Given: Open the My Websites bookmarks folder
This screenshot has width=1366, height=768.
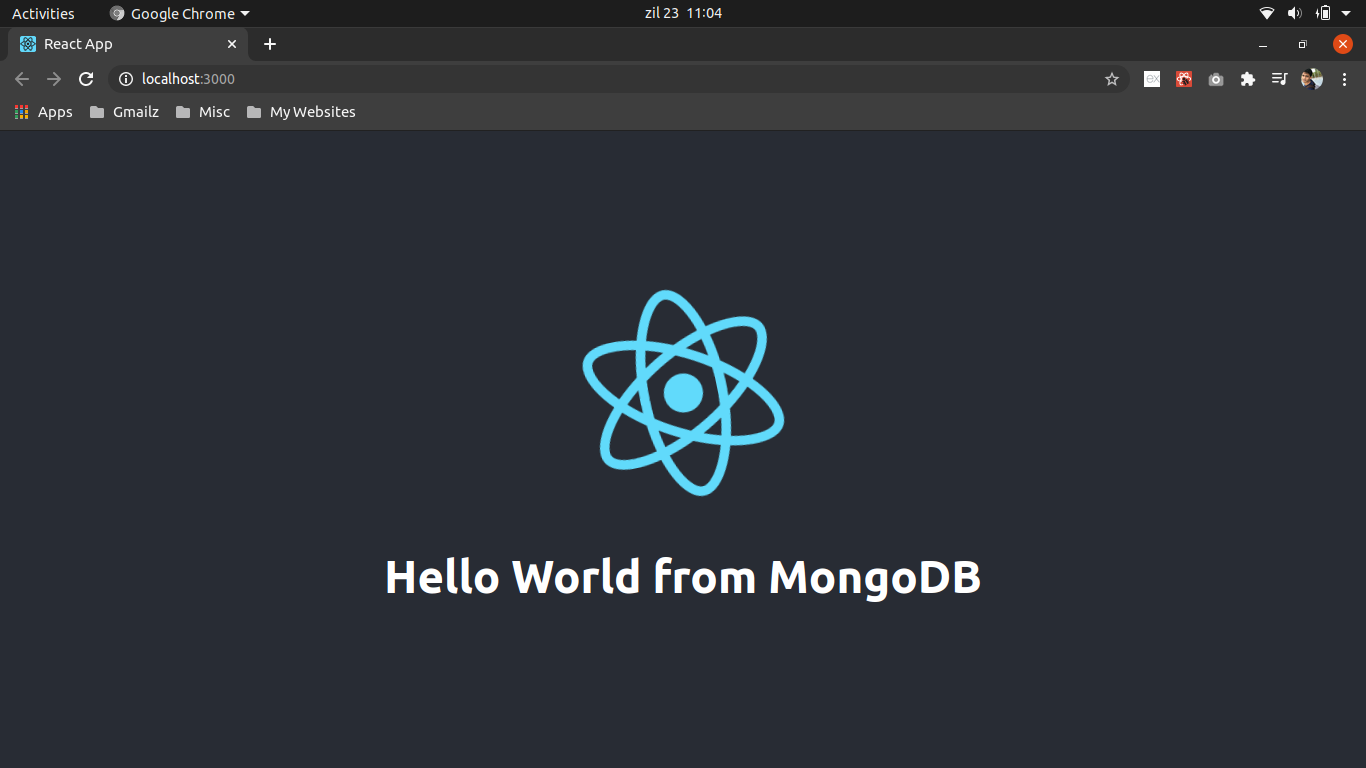Looking at the screenshot, I should point(301,112).
